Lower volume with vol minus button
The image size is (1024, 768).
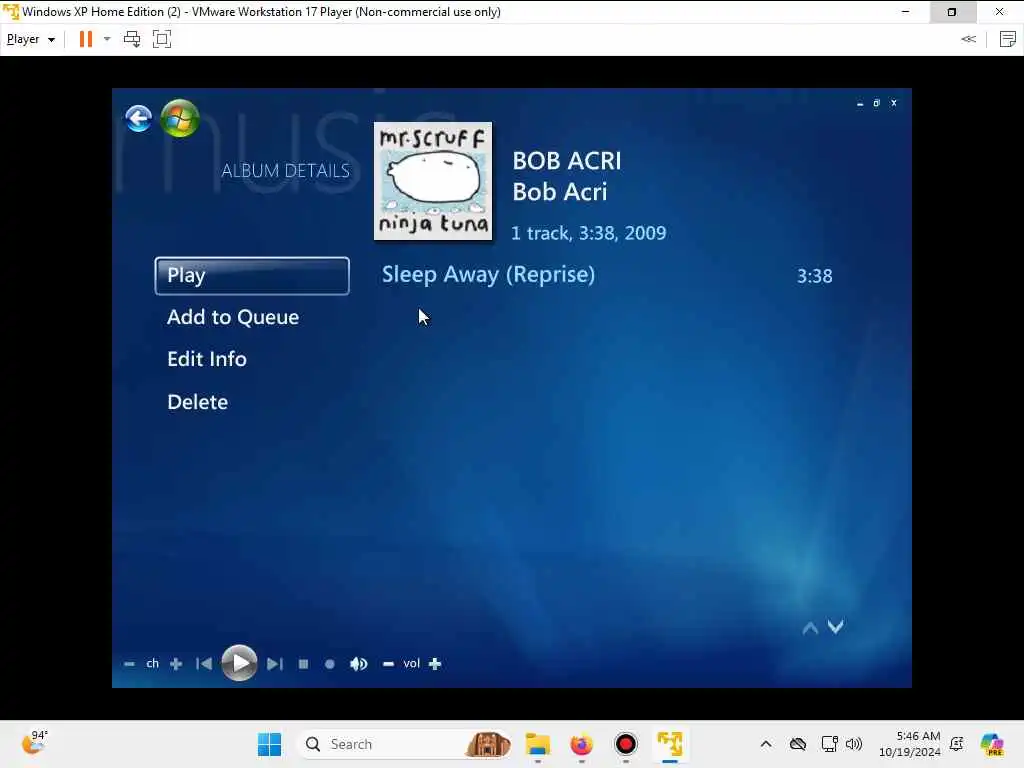[388, 664]
